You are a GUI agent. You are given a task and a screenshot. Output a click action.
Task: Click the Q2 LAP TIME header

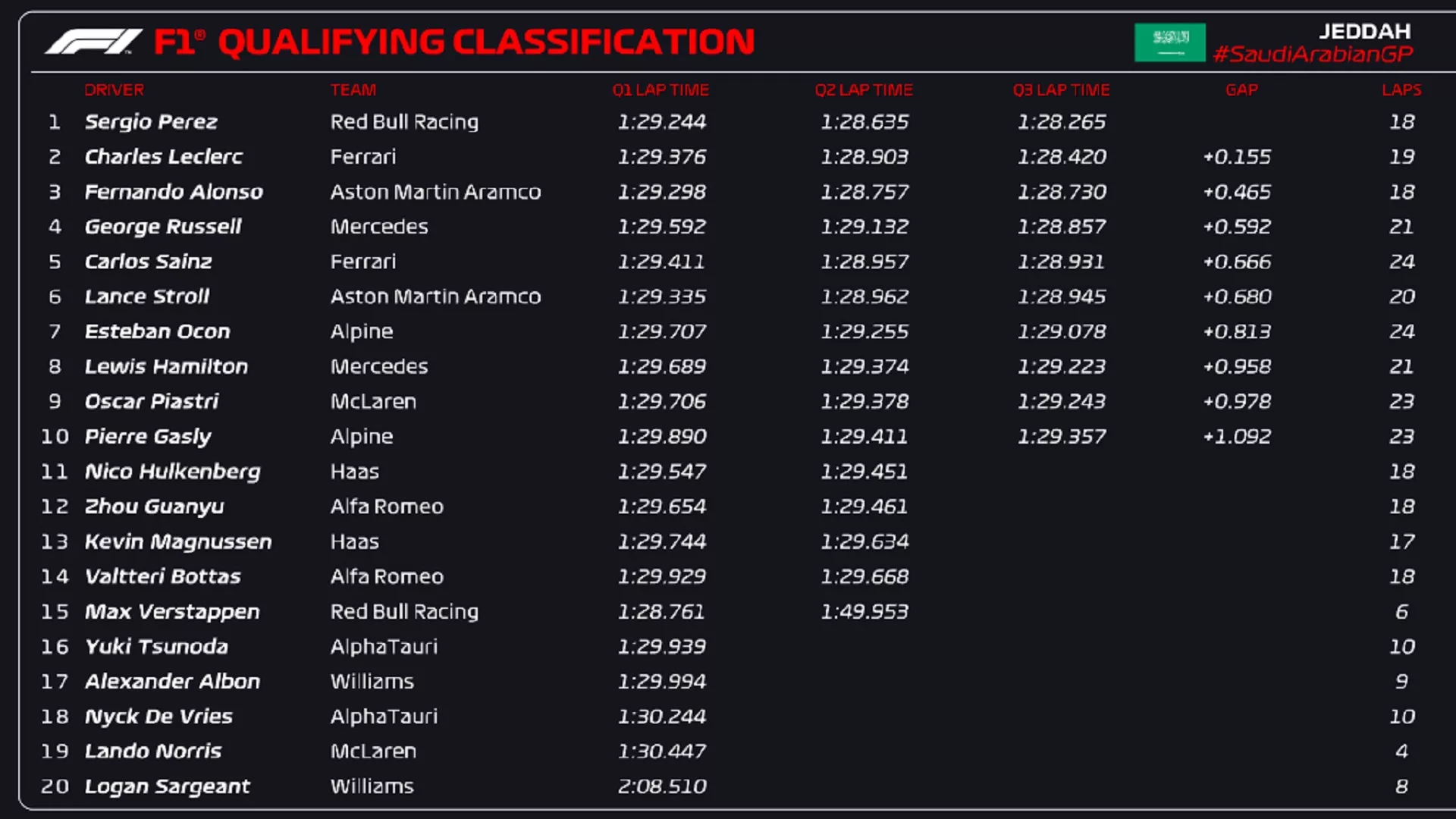pyautogui.click(x=864, y=89)
